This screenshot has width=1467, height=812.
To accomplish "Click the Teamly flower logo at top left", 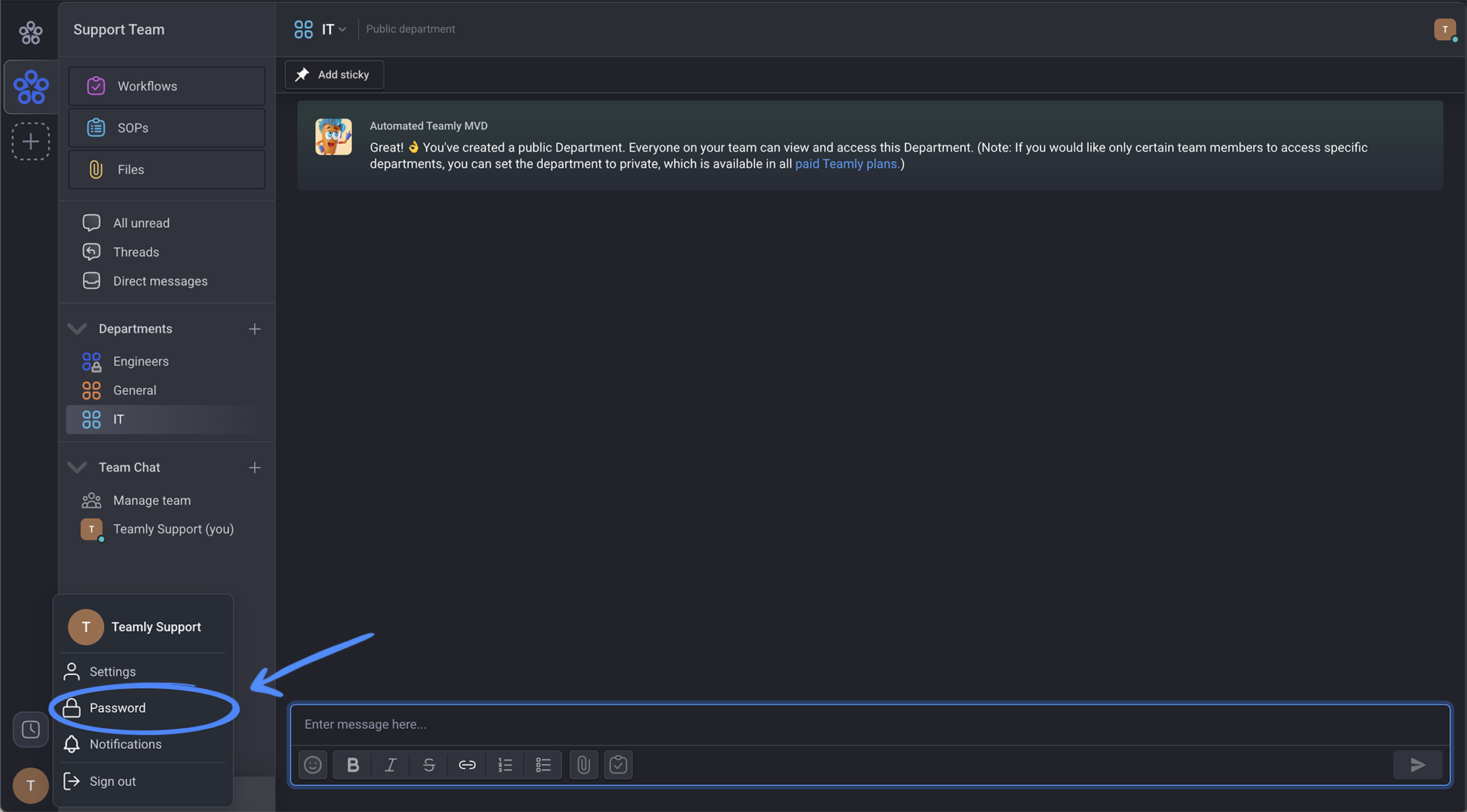I will click(x=31, y=32).
